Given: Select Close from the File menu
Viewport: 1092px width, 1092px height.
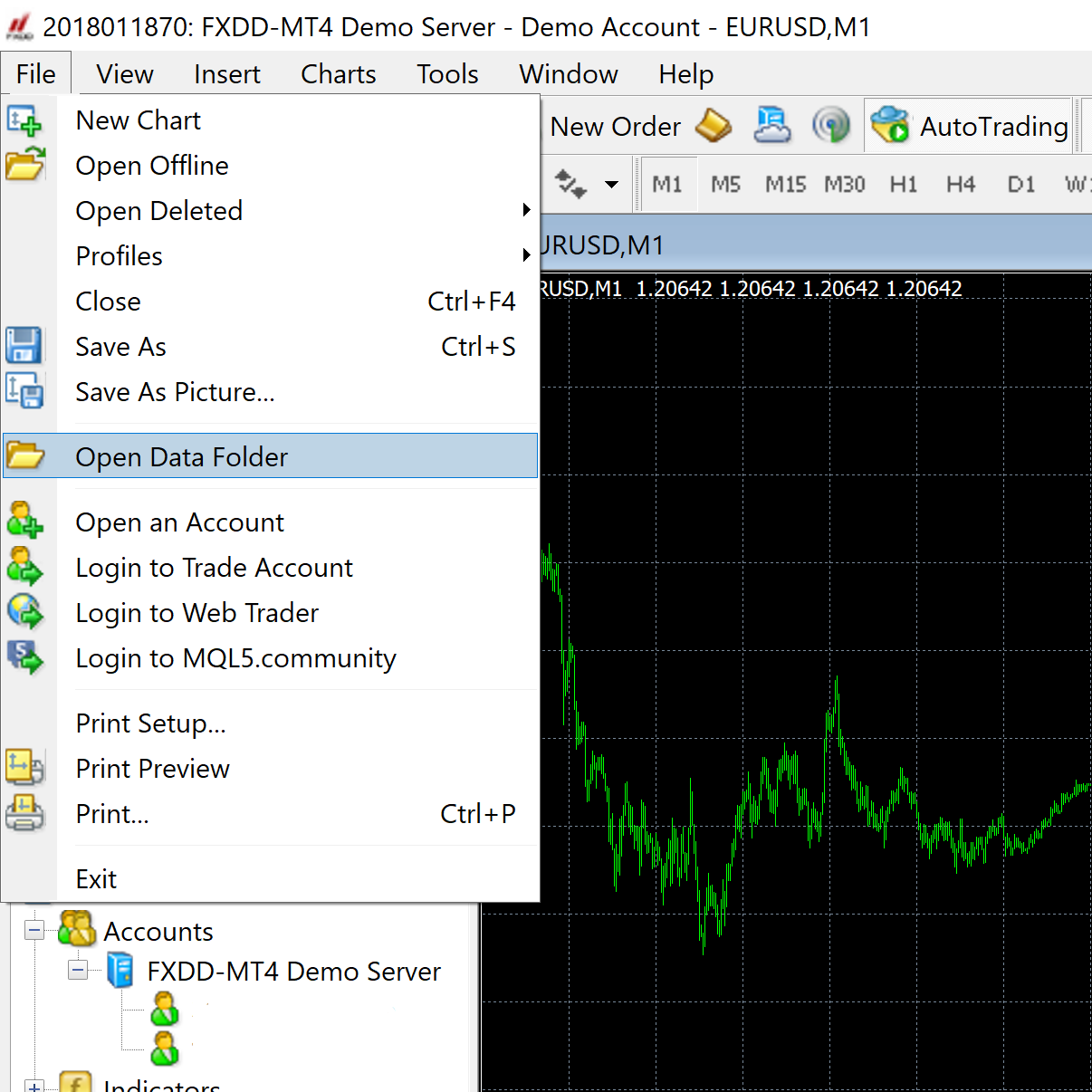Looking at the screenshot, I should coord(270,302).
